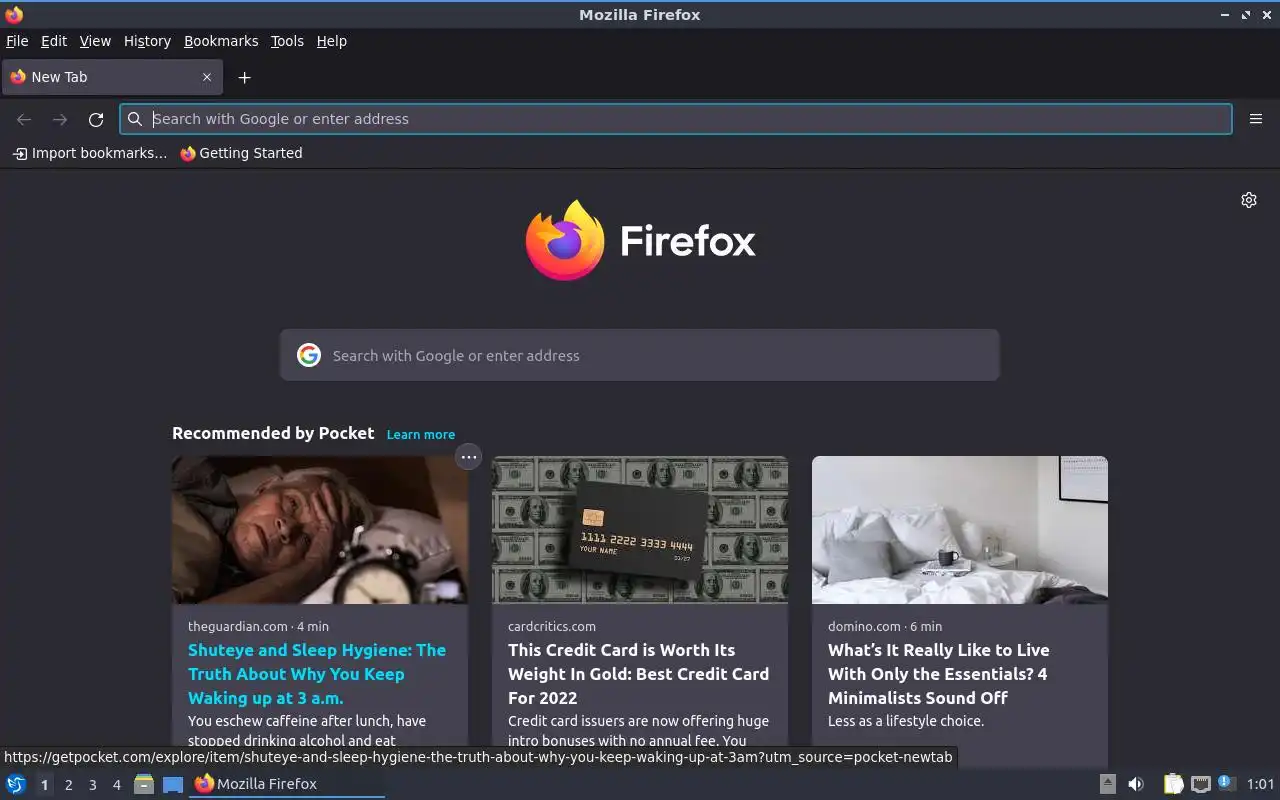Click the Google logo in page search box
The width and height of the screenshot is (1280, 800).
pyautogui.click(x=309, y=355)
